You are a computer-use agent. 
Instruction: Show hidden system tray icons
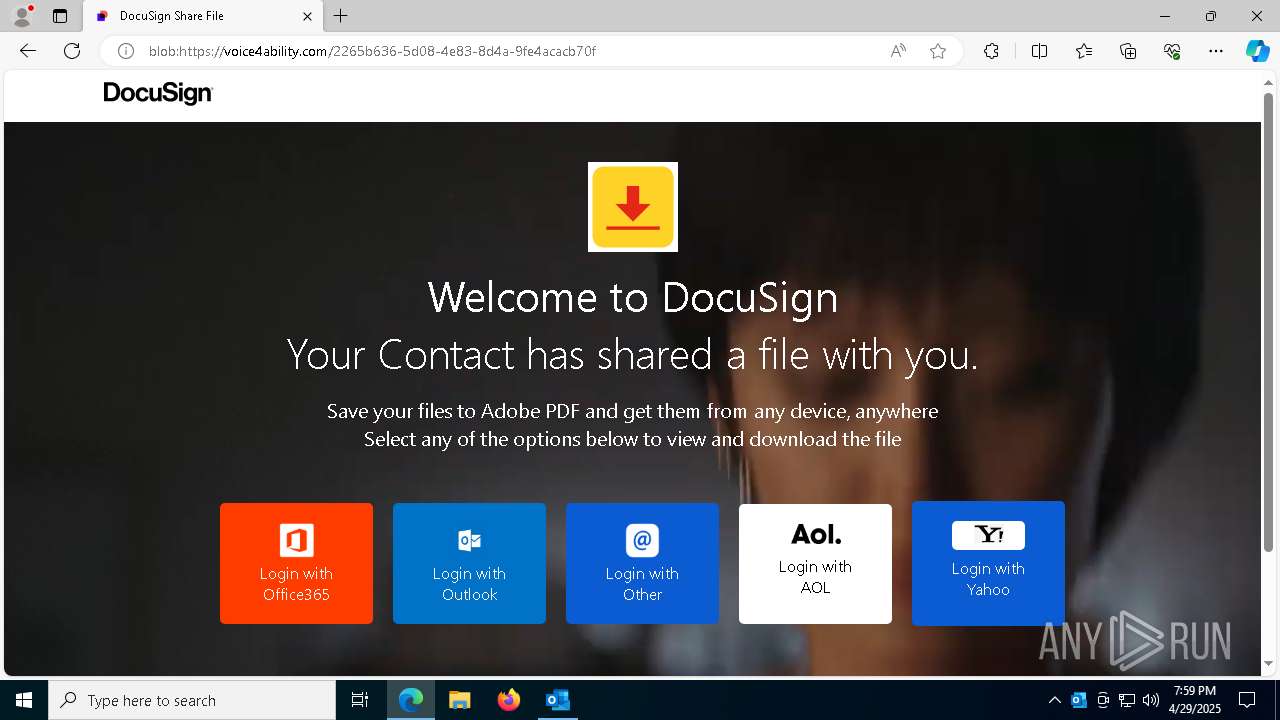point(1055,700)
